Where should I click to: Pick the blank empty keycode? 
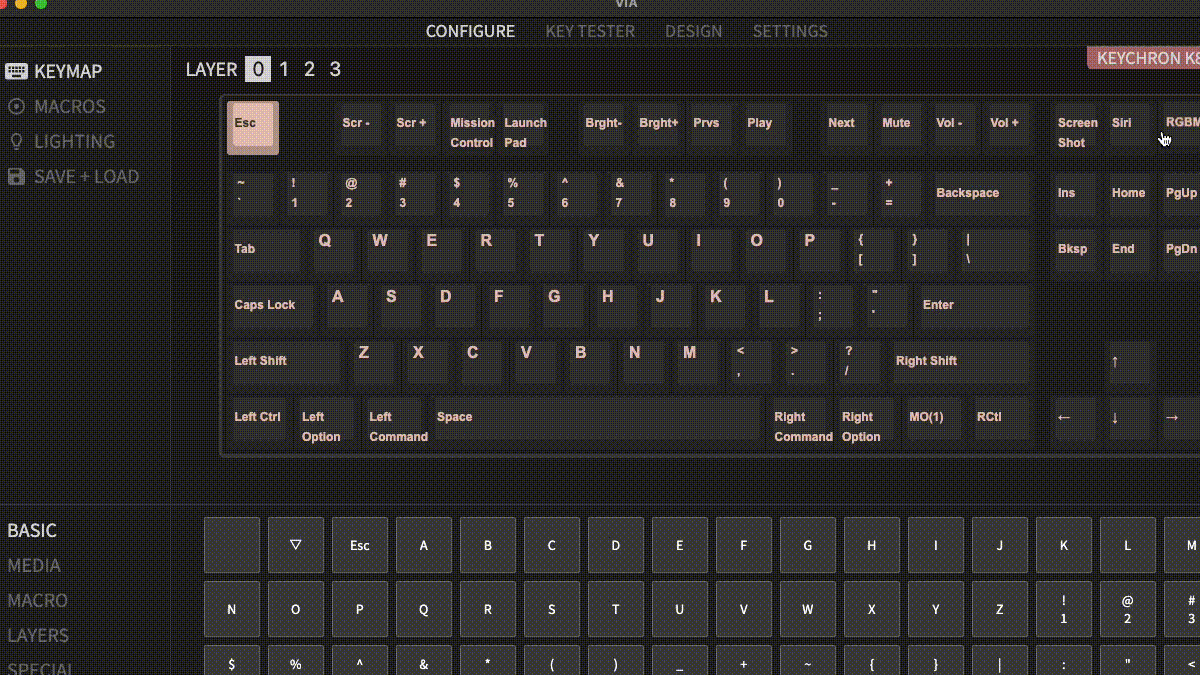(x=232, y=545)
